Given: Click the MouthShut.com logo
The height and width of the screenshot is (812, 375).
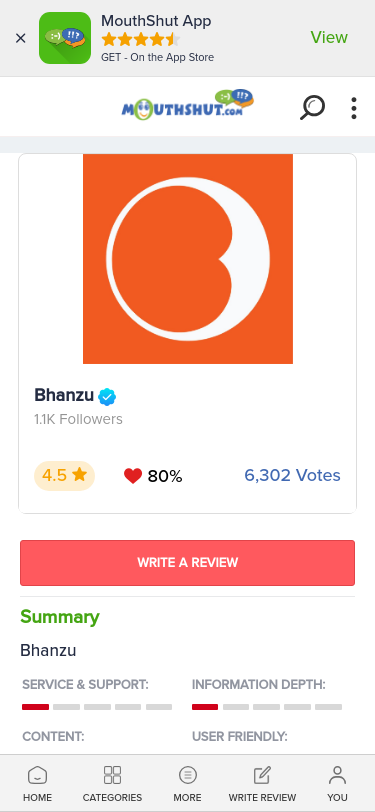Looking at the screenshot, I should point(188,105).
